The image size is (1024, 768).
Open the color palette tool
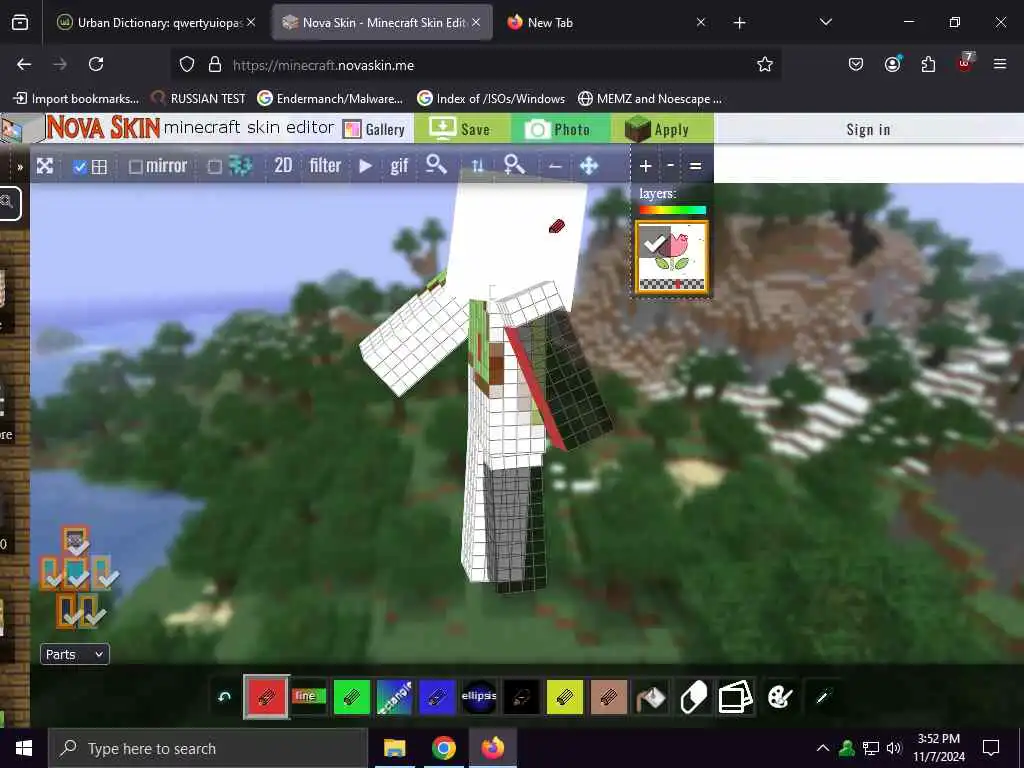(x=780, y=697)
